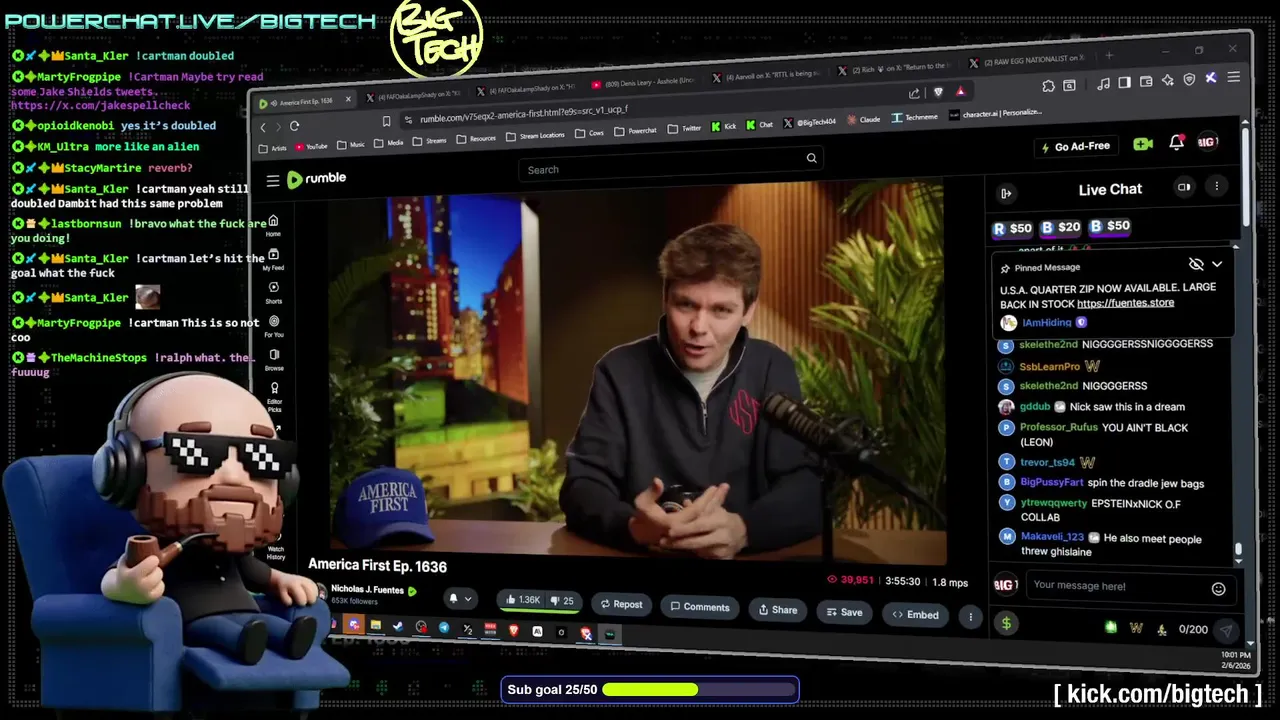Switch to Rich on X tab
1280x720 pixels.
point(894,68)
